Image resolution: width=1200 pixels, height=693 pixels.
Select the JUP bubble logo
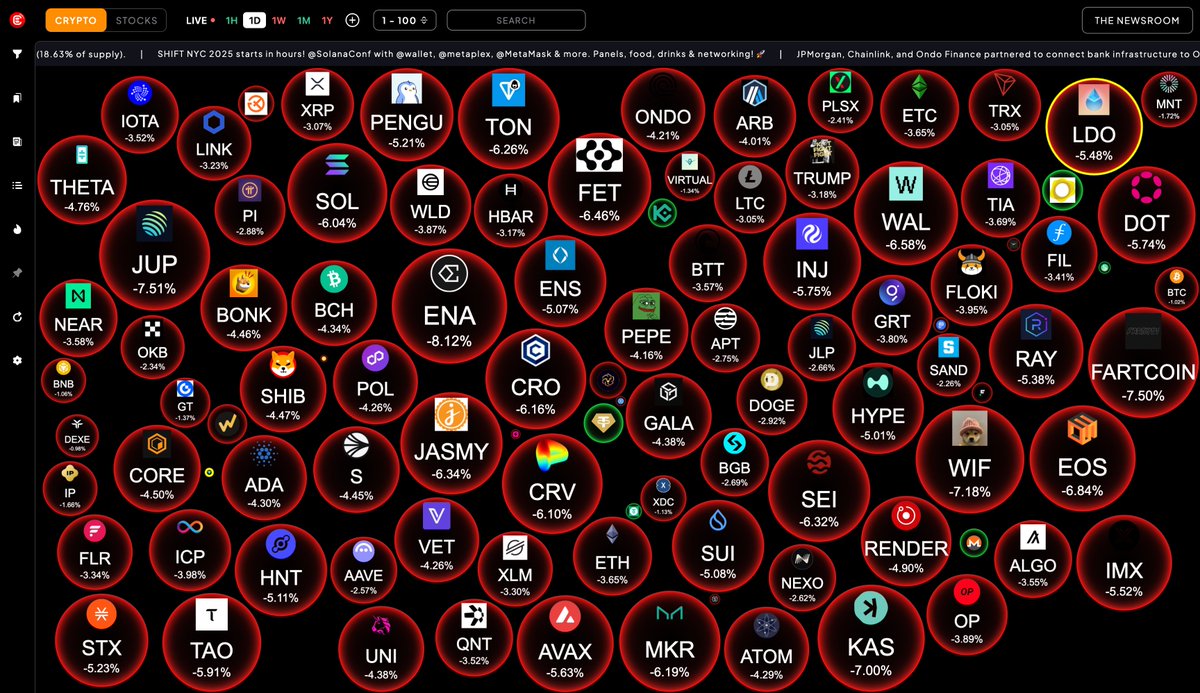pos(154,226)
